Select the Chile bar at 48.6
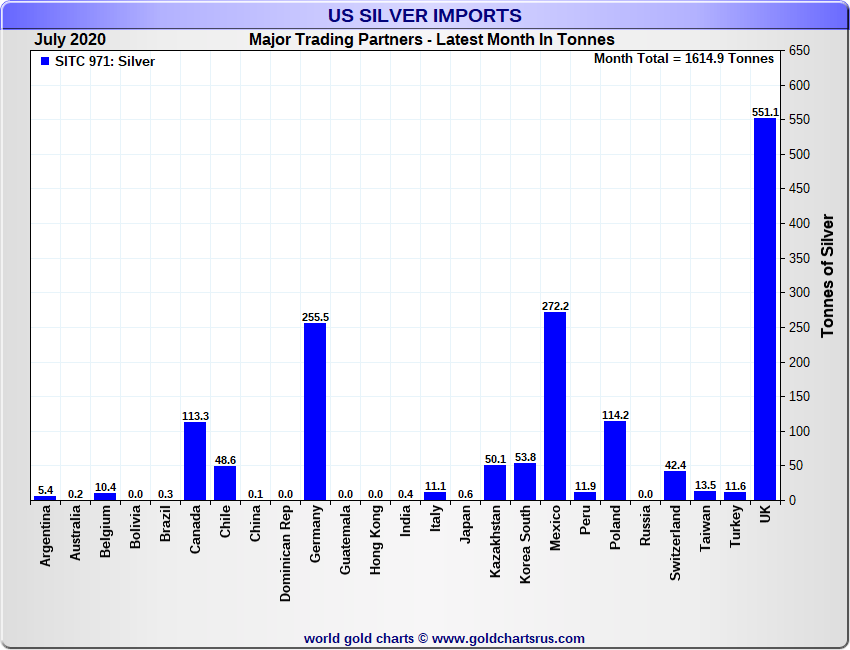Viewport: 850px width, 650px height. [225, 483]
